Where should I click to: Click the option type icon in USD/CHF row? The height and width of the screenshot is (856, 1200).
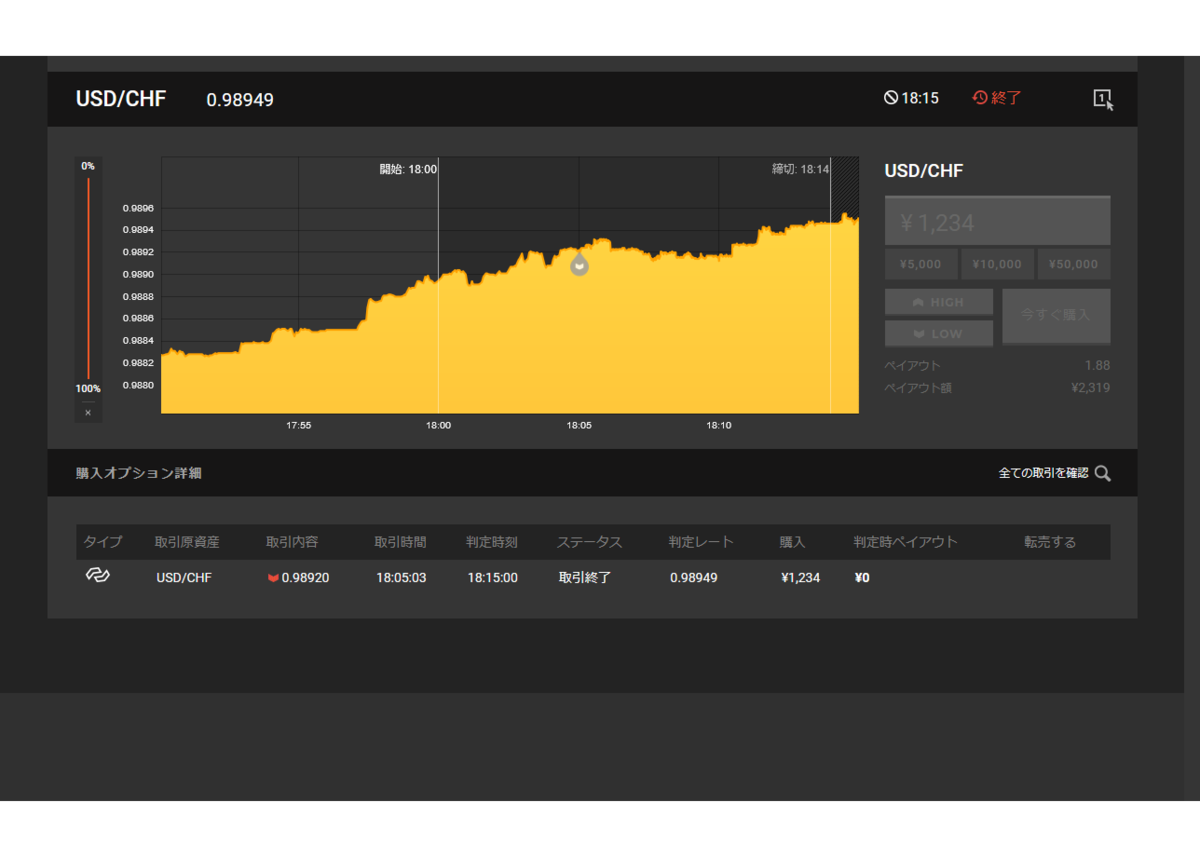click(97, 575)
